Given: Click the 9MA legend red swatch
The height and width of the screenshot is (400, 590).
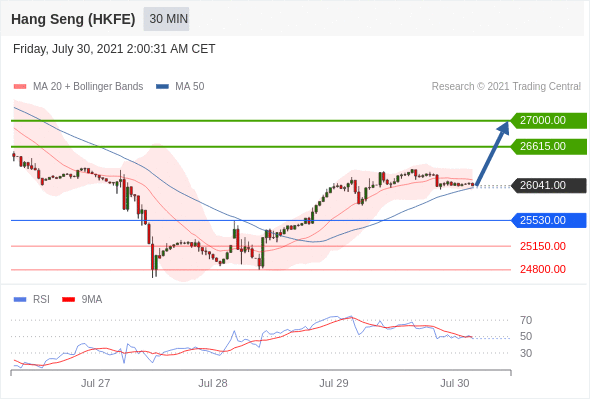Looking at the screenshot, I should 68,300.
